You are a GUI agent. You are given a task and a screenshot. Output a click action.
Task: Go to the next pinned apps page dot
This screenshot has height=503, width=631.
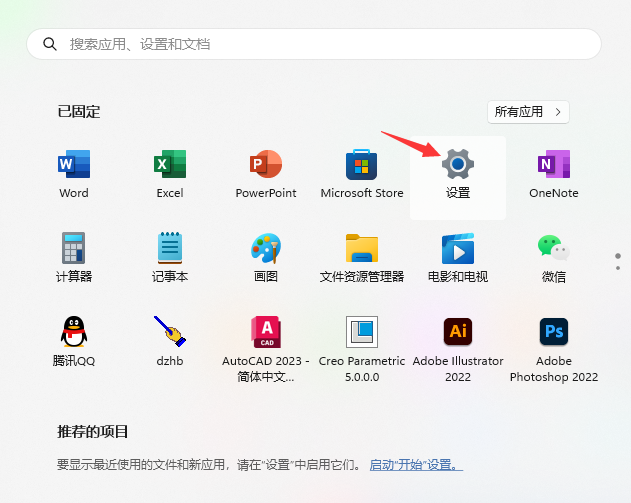(x=618, y=268)
